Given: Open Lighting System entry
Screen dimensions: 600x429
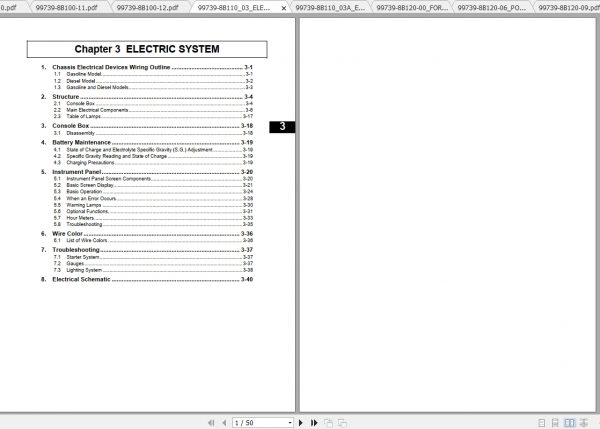Looking at the screenshot, I should click(x=153, y=270).
